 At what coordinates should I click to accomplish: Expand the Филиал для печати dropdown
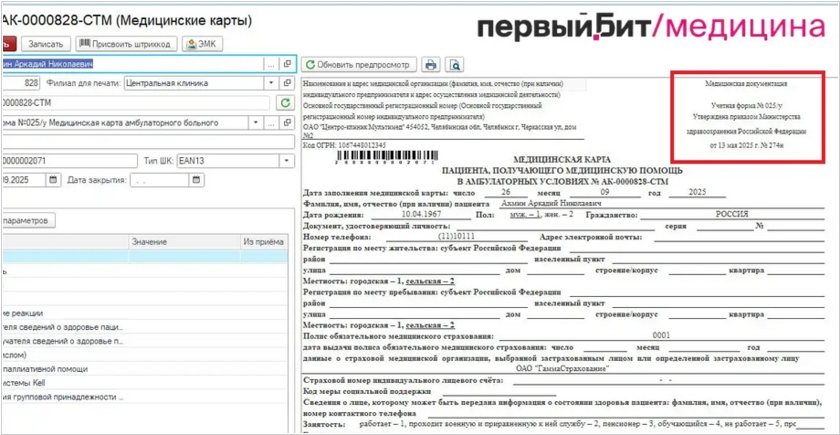click(x=270, y=83)
